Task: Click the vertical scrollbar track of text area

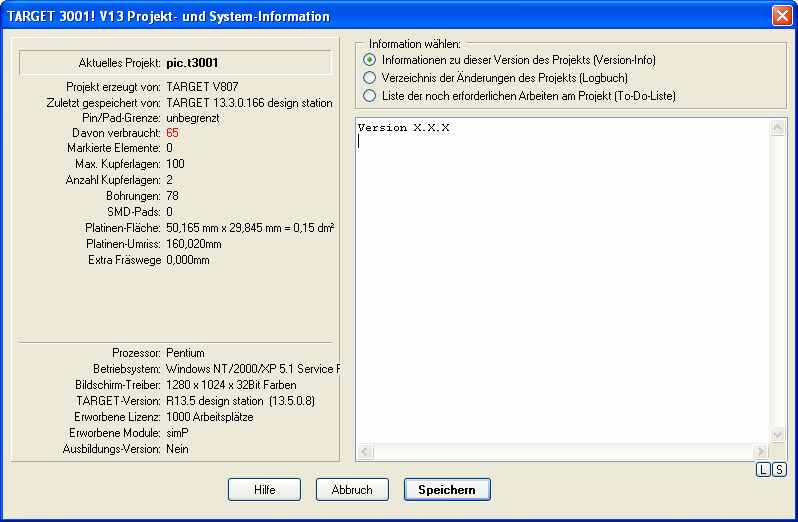Action: pos(779,280)
